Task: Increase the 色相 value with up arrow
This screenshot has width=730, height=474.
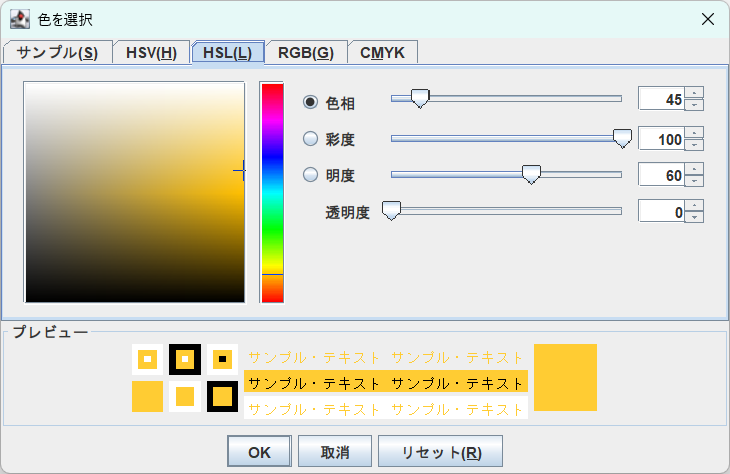Action: point(694,93)
